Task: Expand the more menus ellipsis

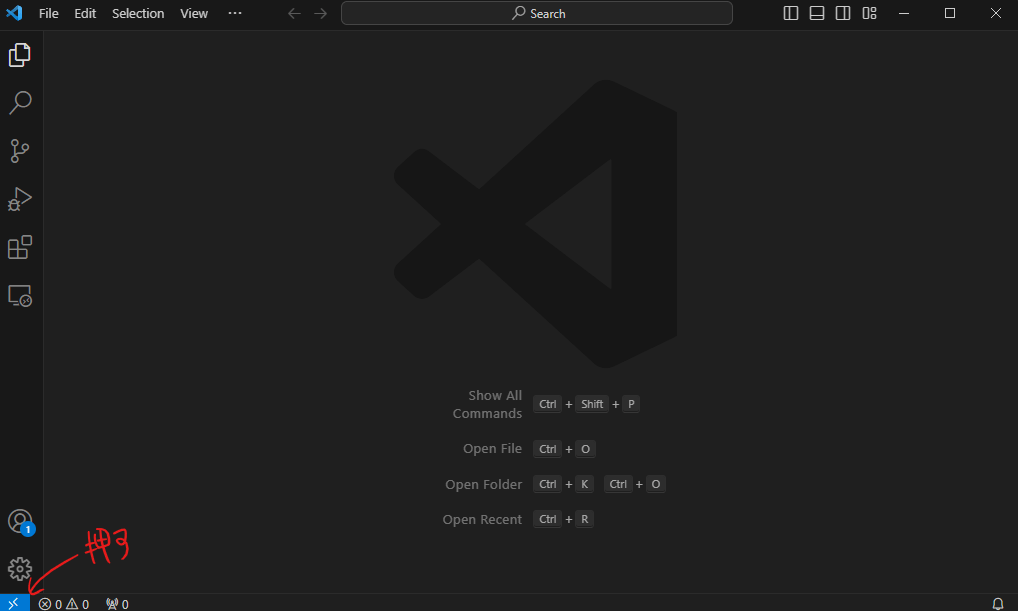Action: click(235, 13)
